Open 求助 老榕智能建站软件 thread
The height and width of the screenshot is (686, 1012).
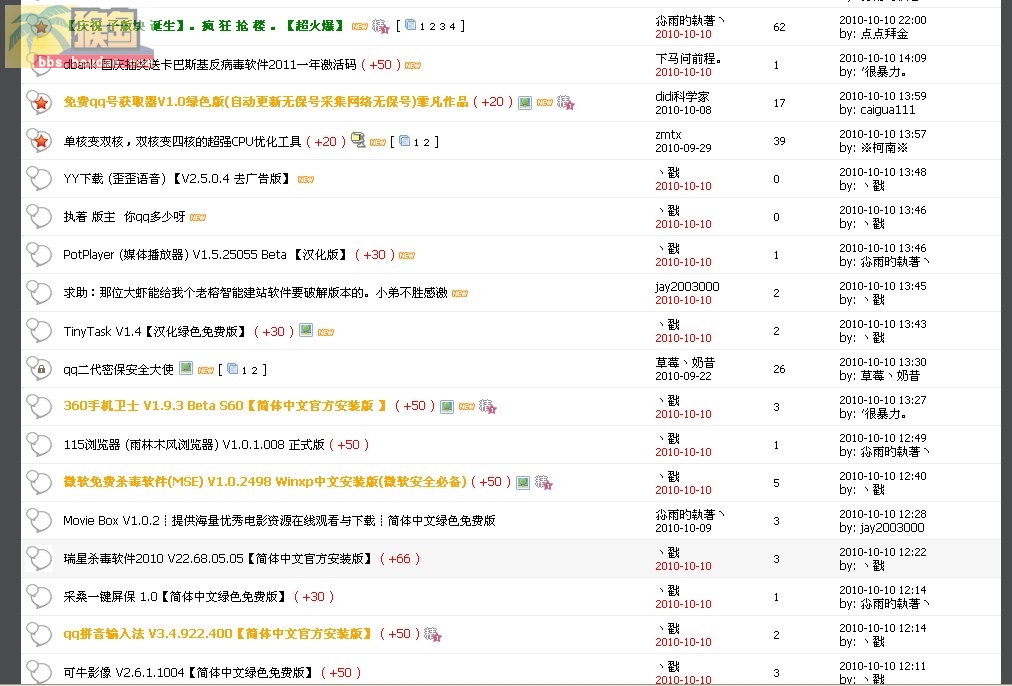click(x=255, y=293)
